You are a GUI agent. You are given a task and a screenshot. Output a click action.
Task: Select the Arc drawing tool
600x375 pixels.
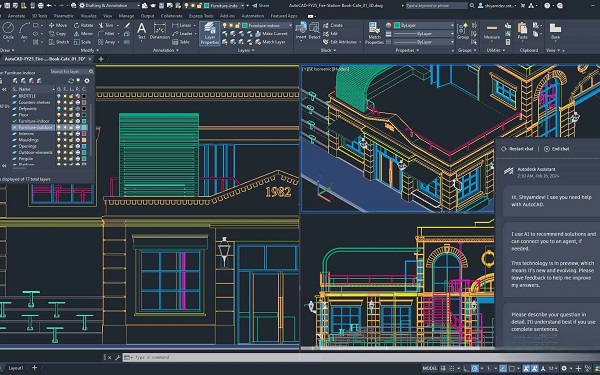(x=24, y=31)
